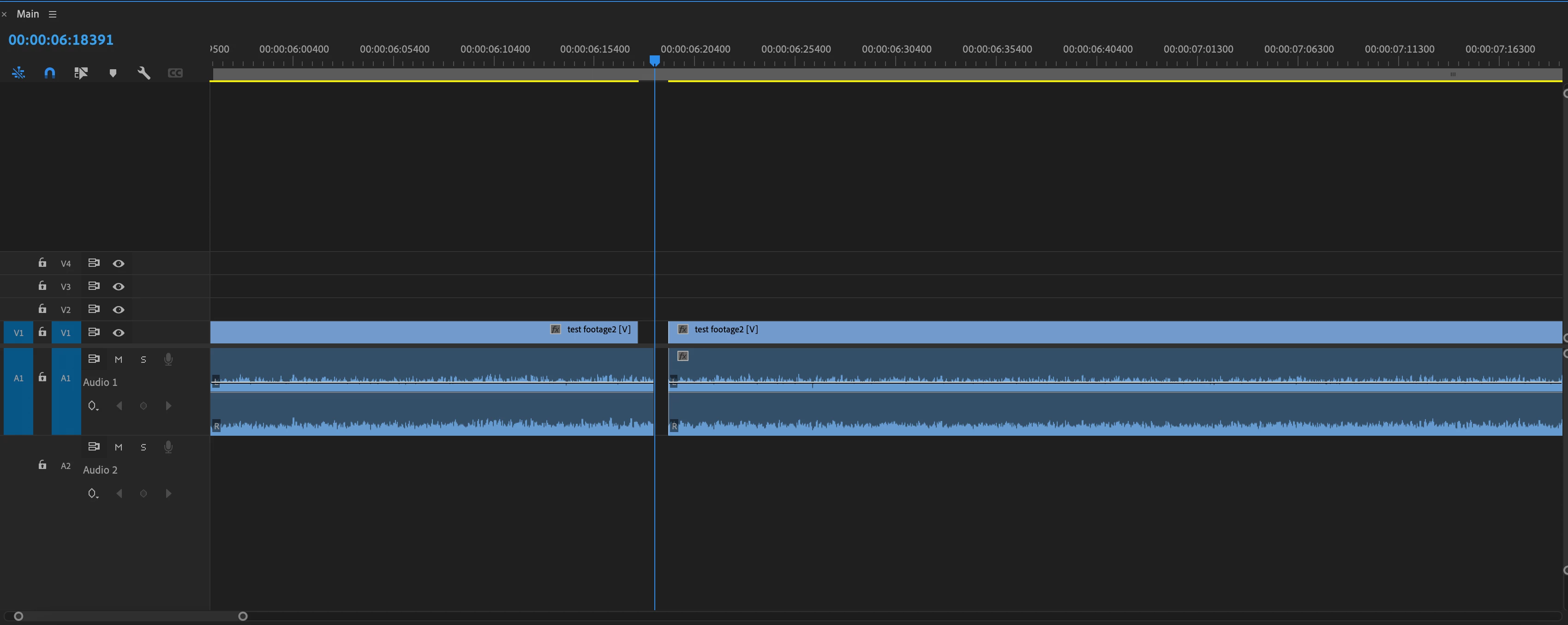Enable Snap in Timeline magnet icon
Image resolution: width=1568 pixels, height=625 pixels.
(x=50, y=73)
